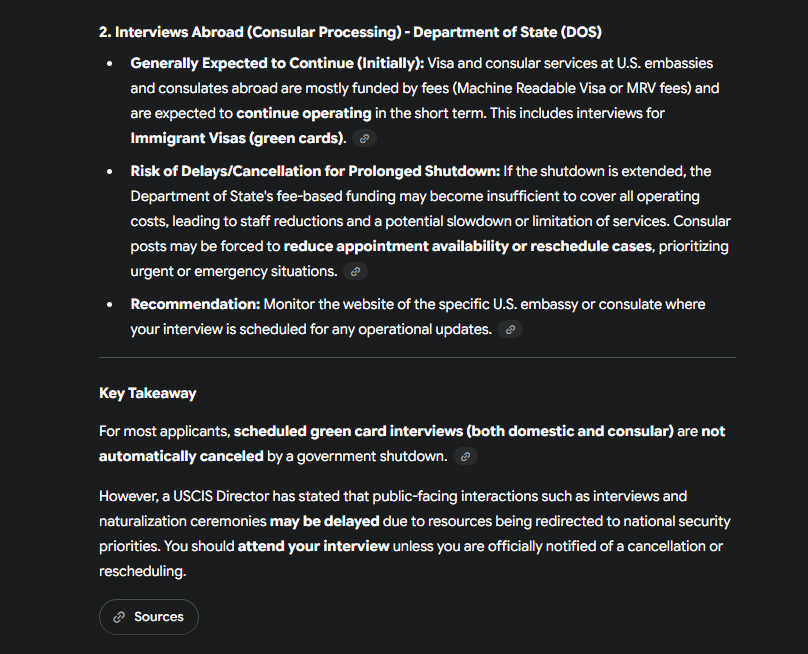The width and height of the screenshot is (808, 654).
Task: Click the bold 'attend your interview' text
Action: [x=314, y=546]
